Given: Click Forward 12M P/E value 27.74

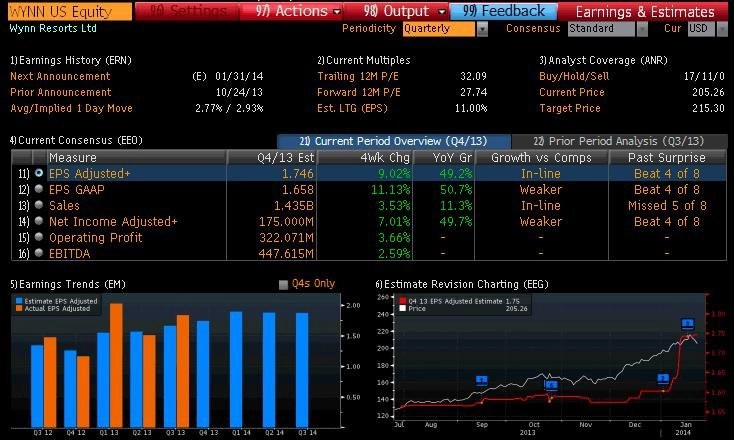Looking at the screenshot, I should point(473,92).
